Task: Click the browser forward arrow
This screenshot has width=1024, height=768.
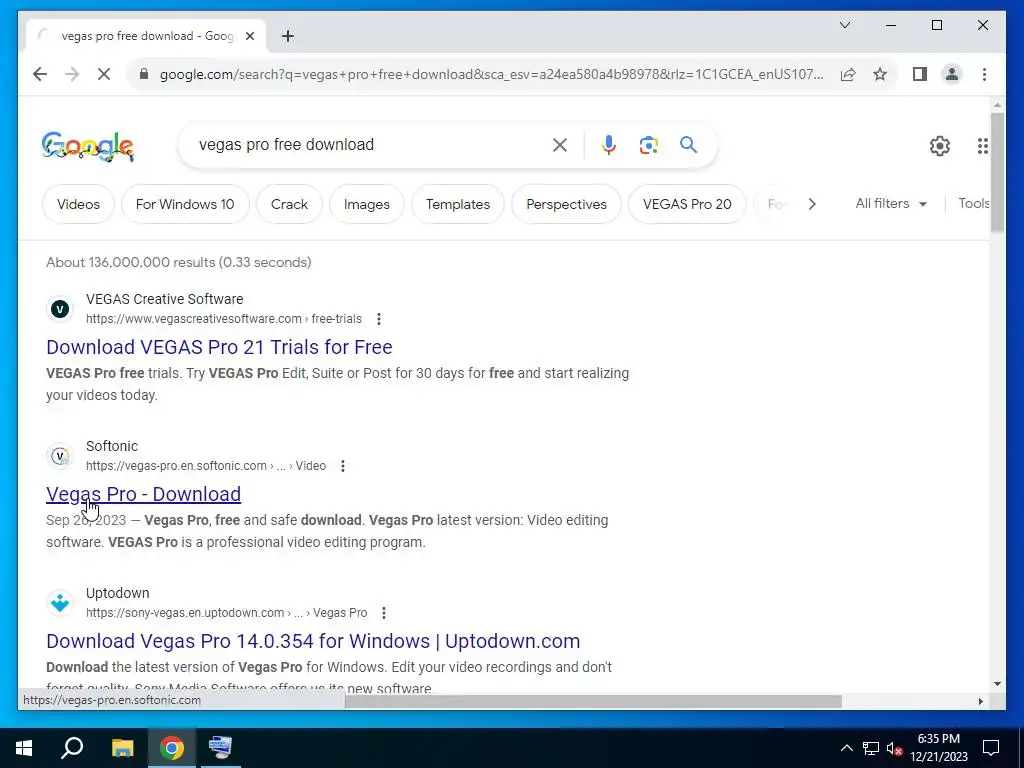Action: (x=72, y=74)
